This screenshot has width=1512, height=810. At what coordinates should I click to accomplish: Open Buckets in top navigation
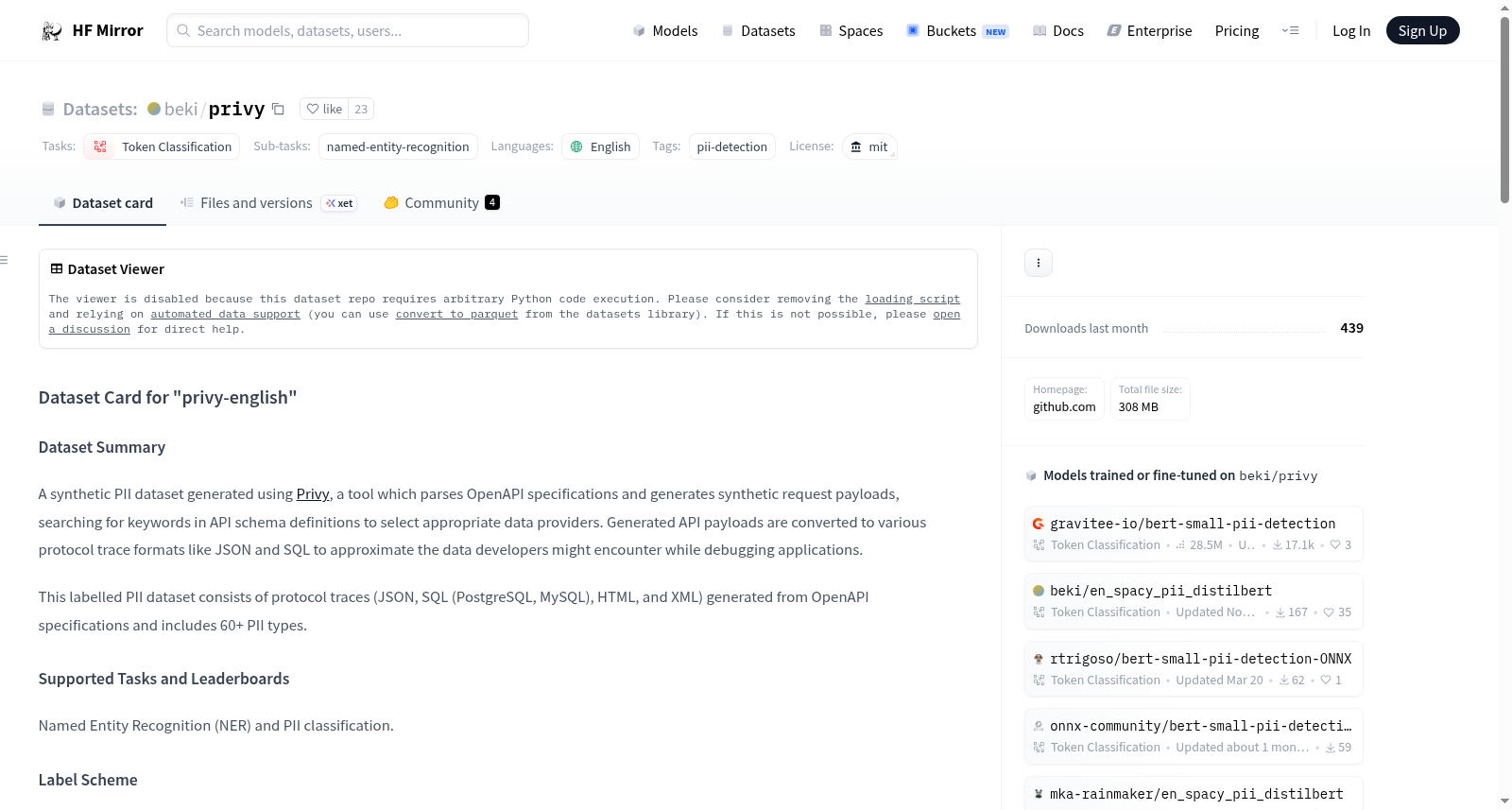tap(957, 31)
